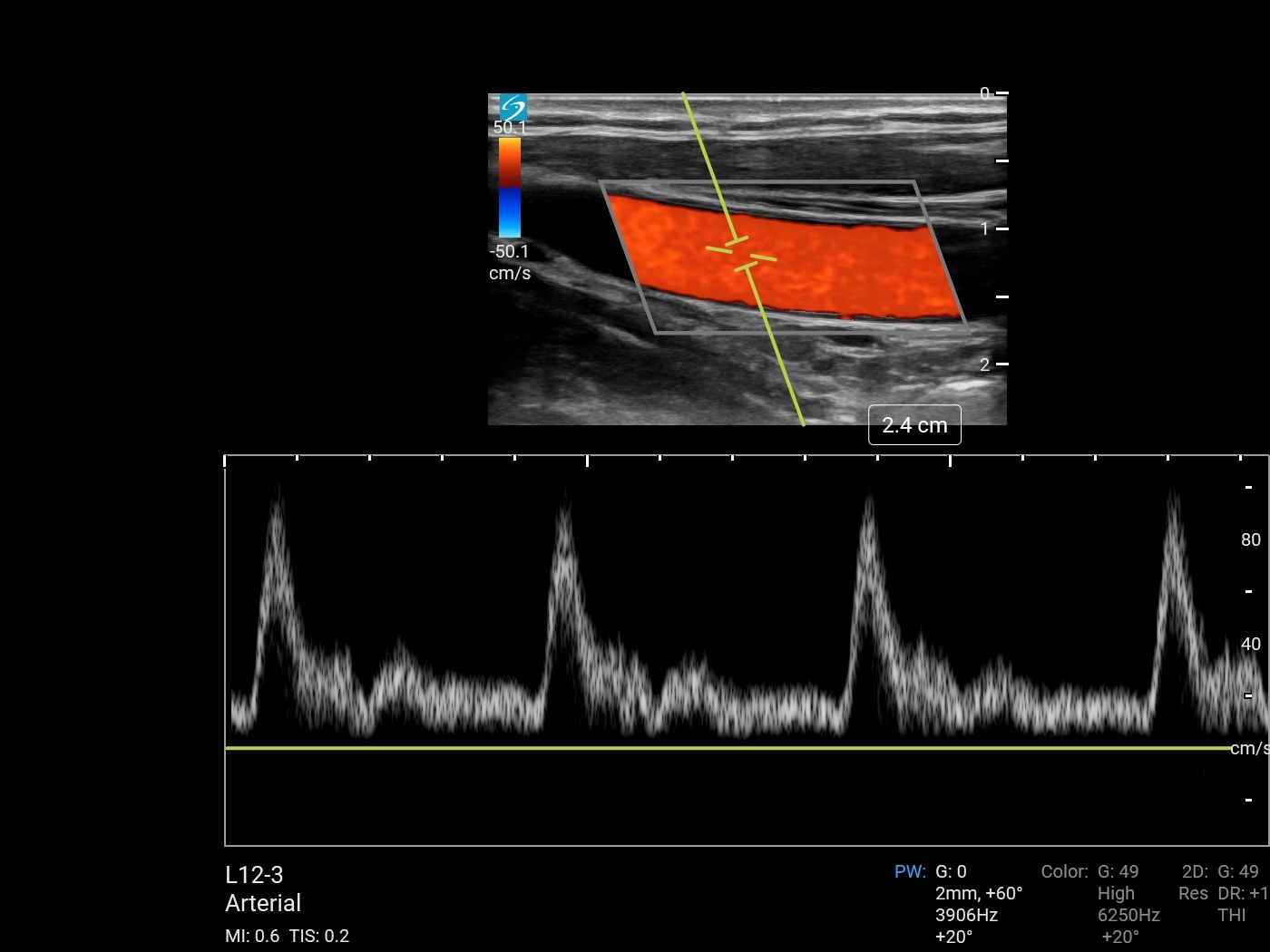Click the 80 velocity scale marker
This screenshot has height=952, width=1270.
click(x=1250, y=539)
